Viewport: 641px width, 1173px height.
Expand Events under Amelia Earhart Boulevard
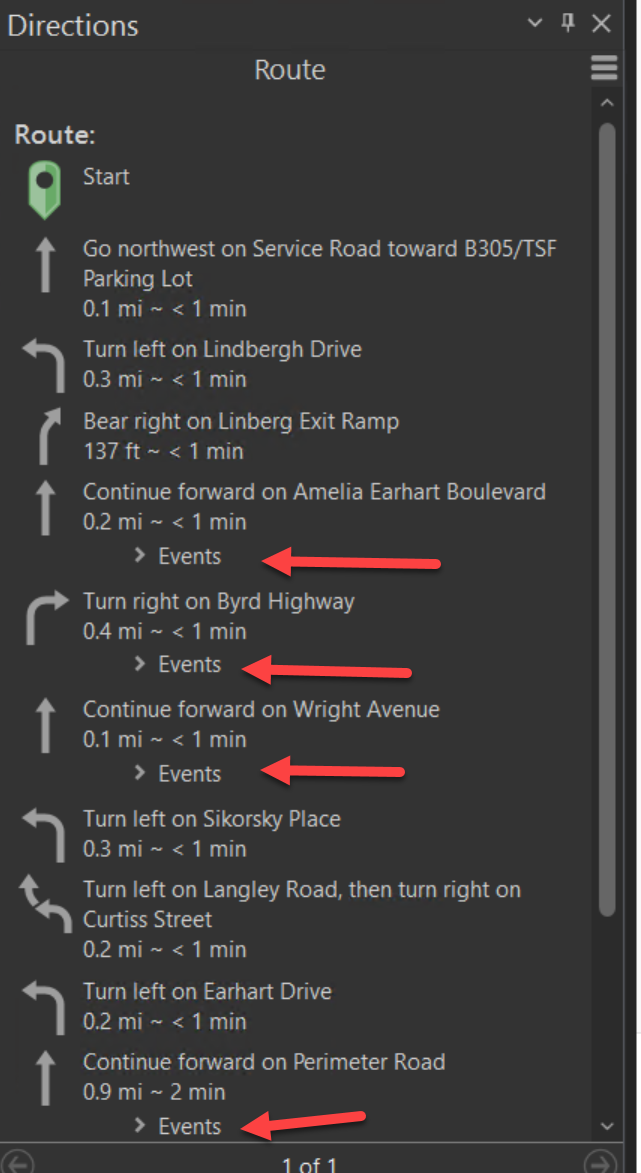click(x=176, y=556)
